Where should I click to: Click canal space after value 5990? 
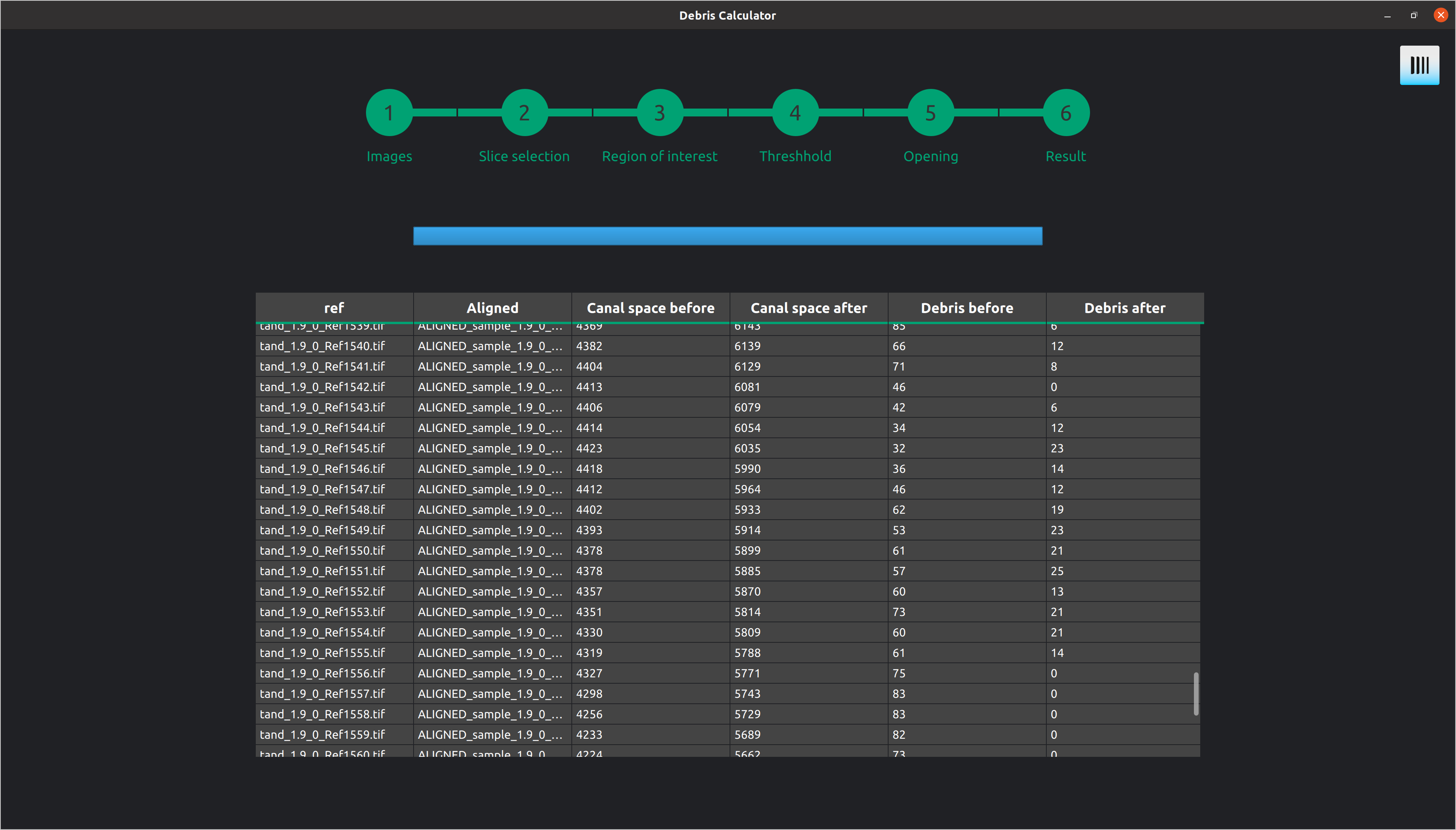coord(747,468)
